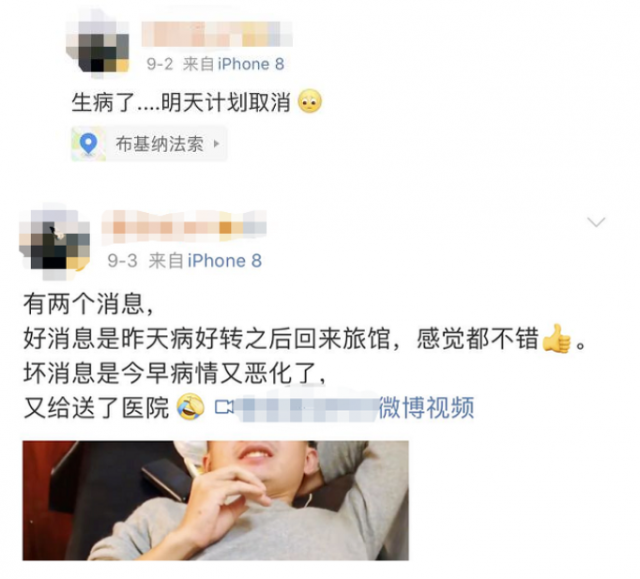This screenshot has width=640, height=579.
Task: Click the blurred video title before 微博视频
Action: click(x=306, y=407)
